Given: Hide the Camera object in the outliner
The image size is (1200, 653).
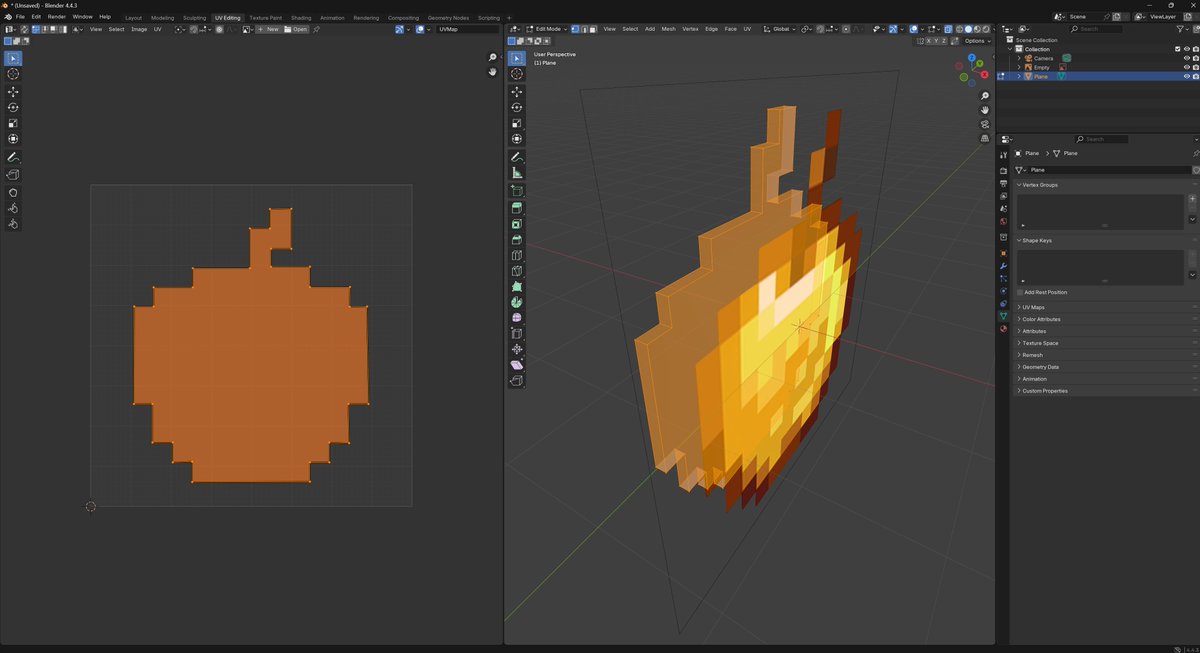Looking at the screenshot, I should point(1187,58).
